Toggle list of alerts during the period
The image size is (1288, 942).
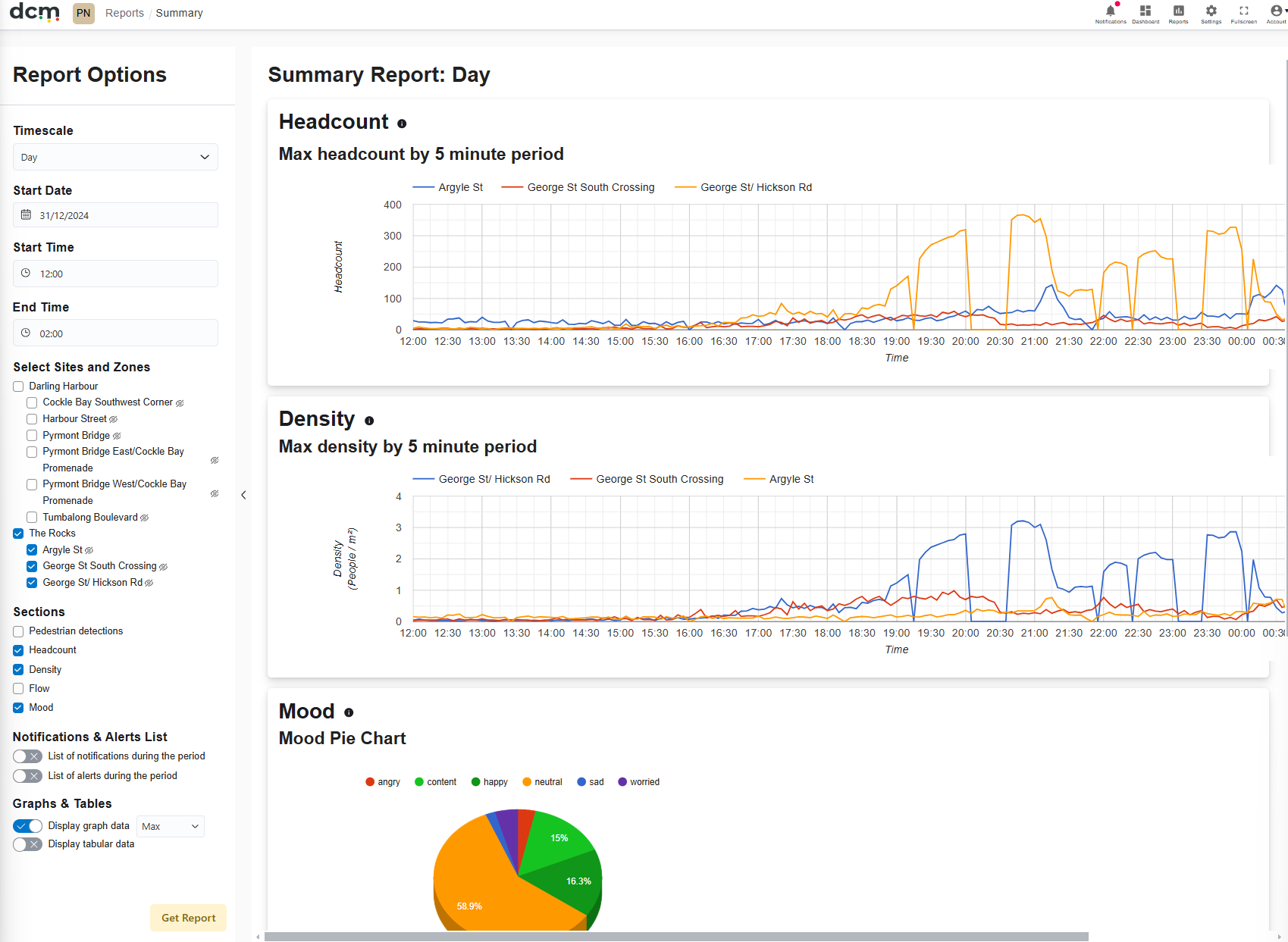pyautogui.click(x=27, y=776)
